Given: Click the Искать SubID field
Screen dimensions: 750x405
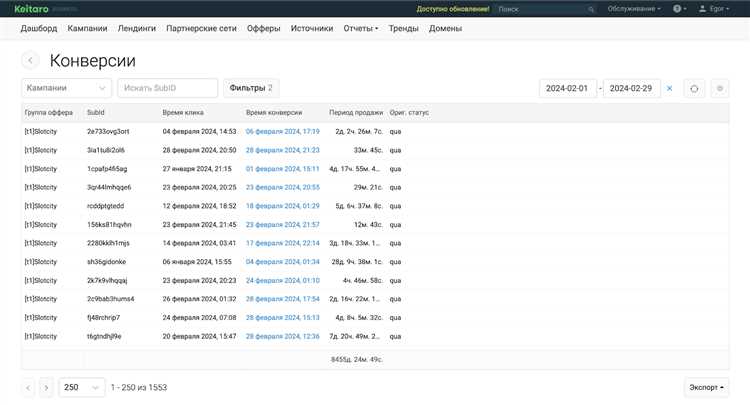Looking at the screenshot, I should pyautogui.click(x=167, y=88).
